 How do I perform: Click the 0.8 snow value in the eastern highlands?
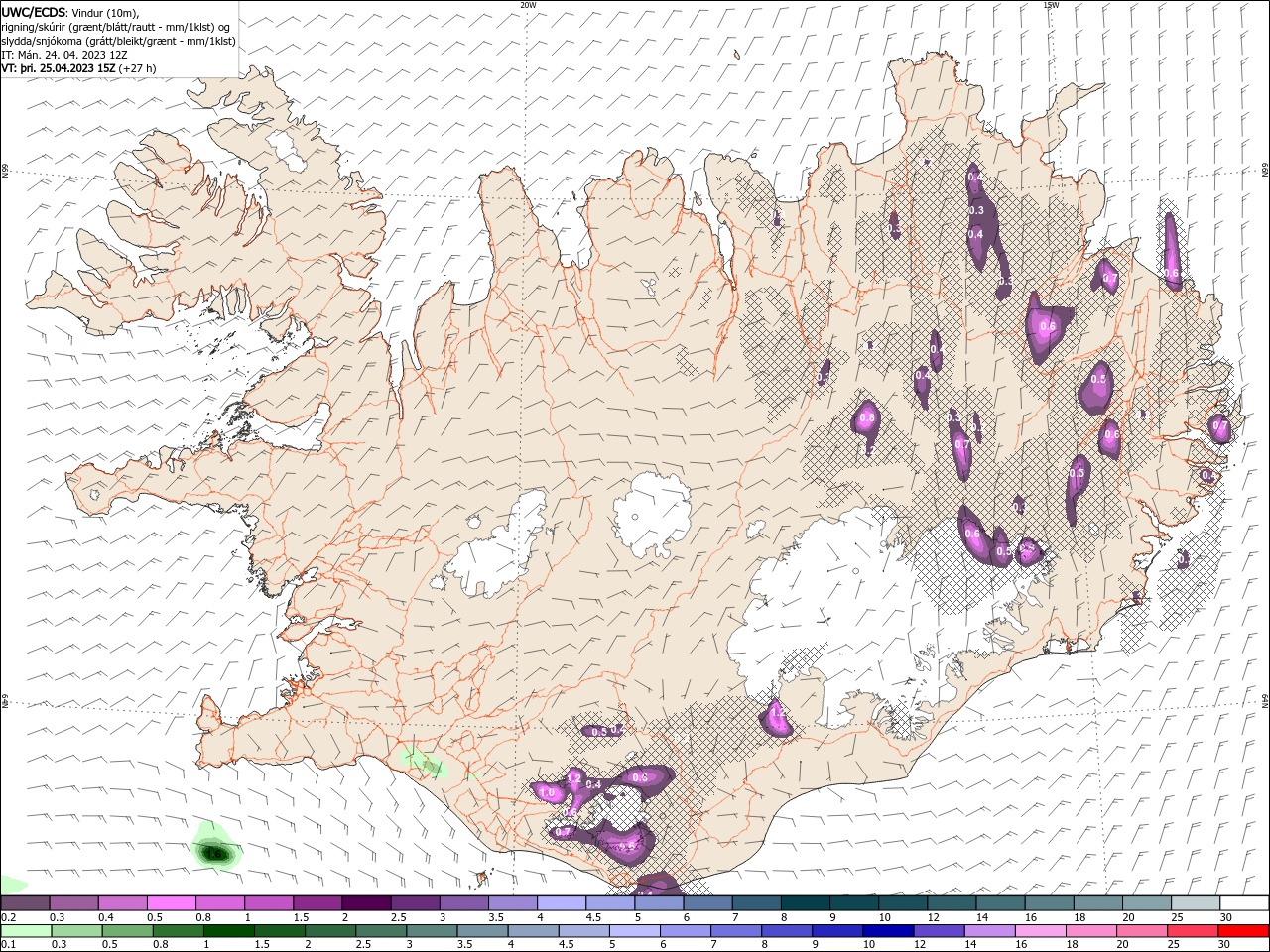(867, 418)
